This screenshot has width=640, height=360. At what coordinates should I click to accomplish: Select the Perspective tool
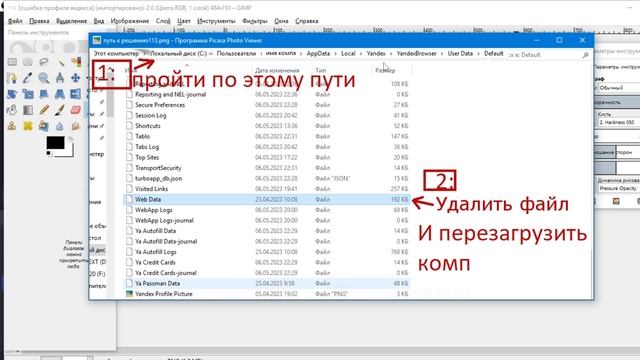click(60, 94)
